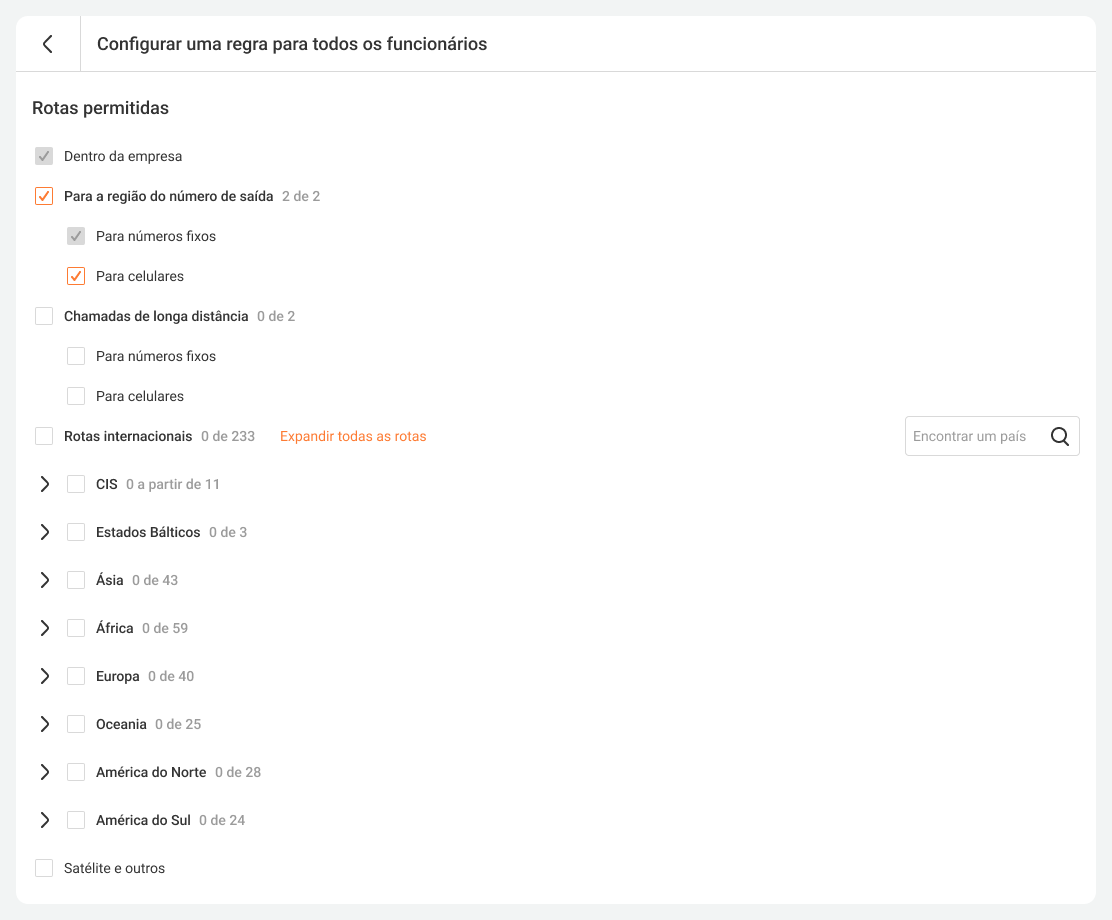The image size is (1112, 920).
Task: Tick the Europa region checkbox
Action: tap(76, 676)
